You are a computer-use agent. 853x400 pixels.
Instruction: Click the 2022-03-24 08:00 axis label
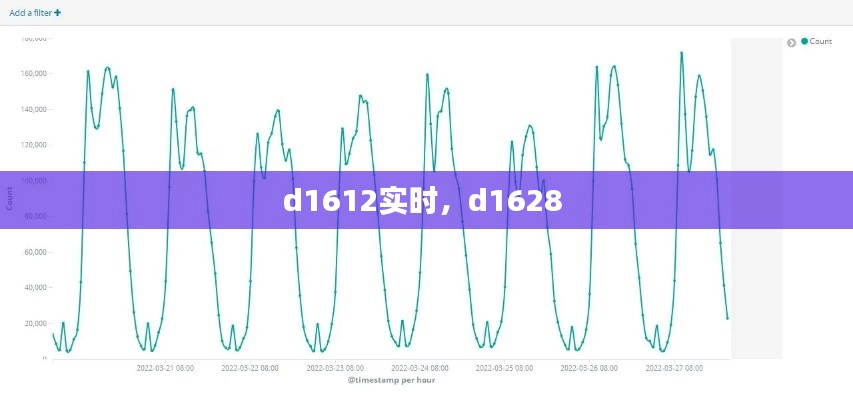coord(420,368)
